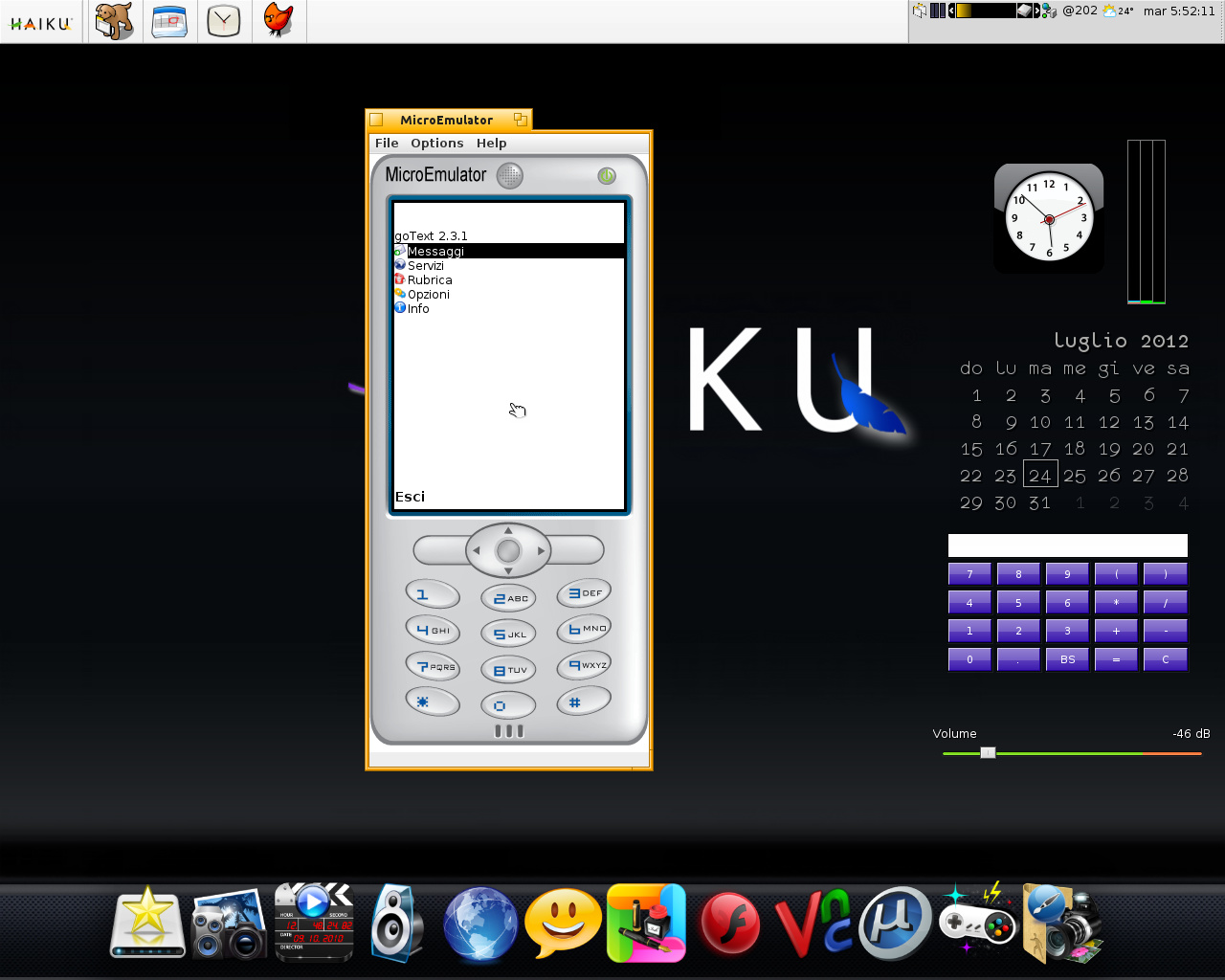This screenshot has width=1225, height=980.
Task: Select day 24 in the luglio calendar
Action: [1040, 475]
